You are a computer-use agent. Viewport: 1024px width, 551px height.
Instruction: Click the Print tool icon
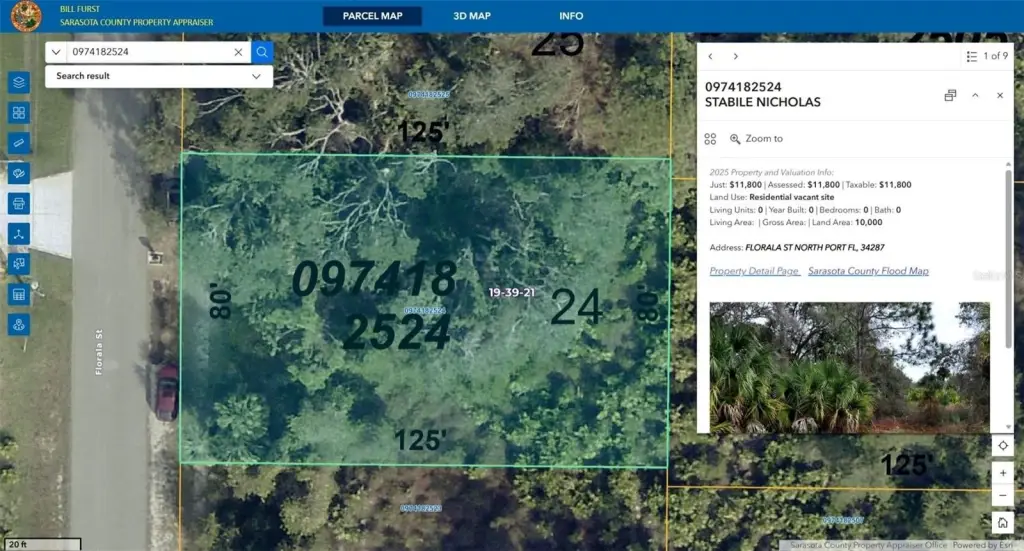tap(18, 204)
